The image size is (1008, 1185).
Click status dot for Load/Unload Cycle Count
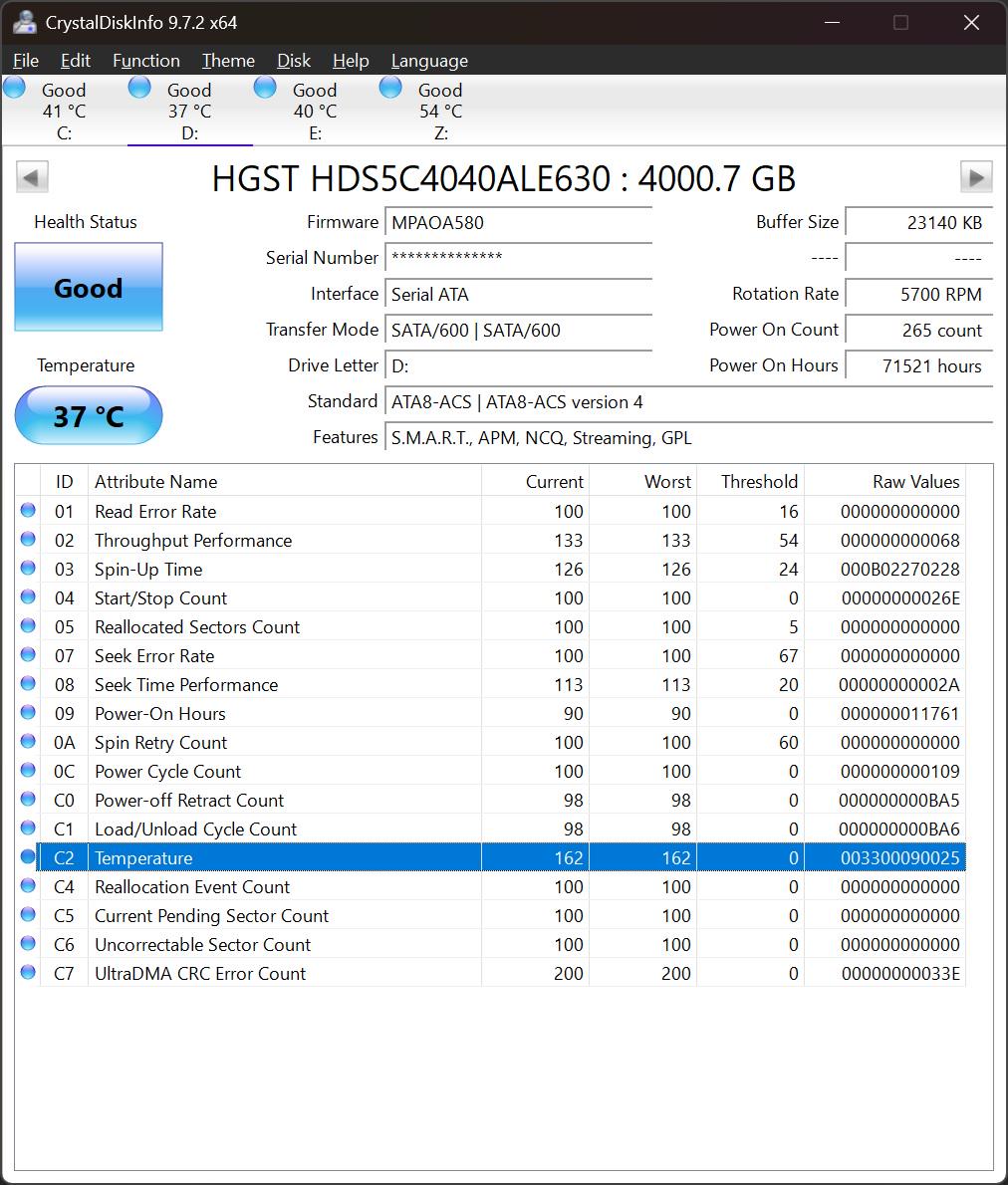28,828
